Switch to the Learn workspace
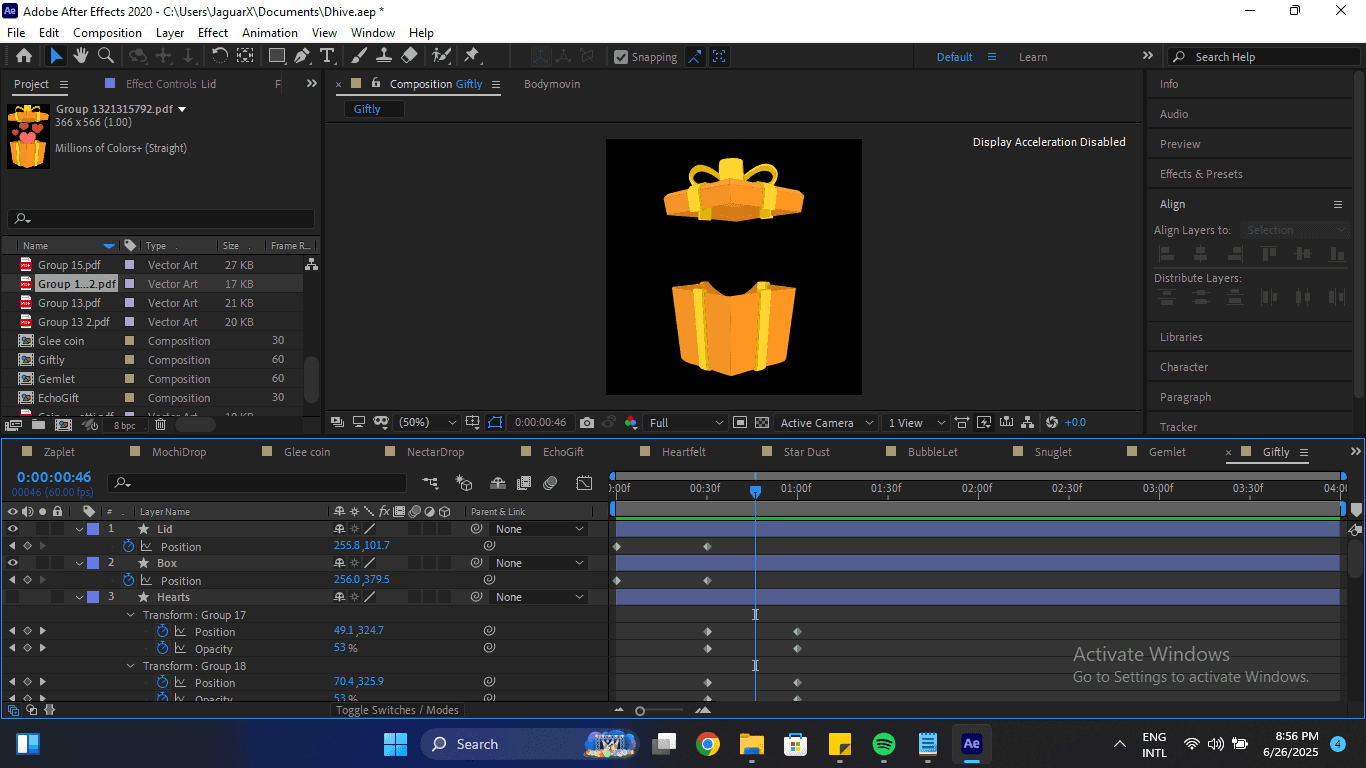Screen dimensions: 1366x768 coord(1032,57)
